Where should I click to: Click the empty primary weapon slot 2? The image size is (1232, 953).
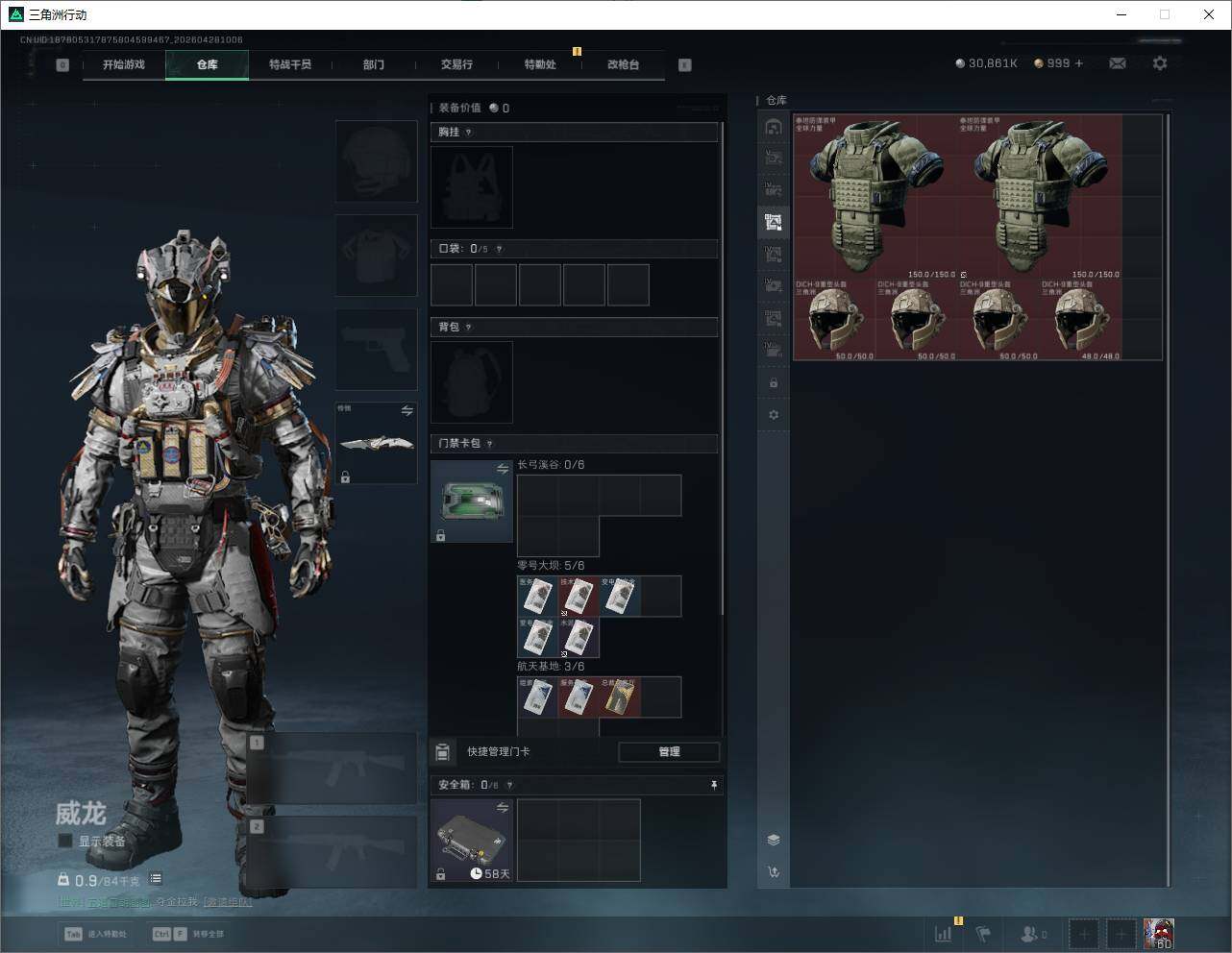point(333,852)
